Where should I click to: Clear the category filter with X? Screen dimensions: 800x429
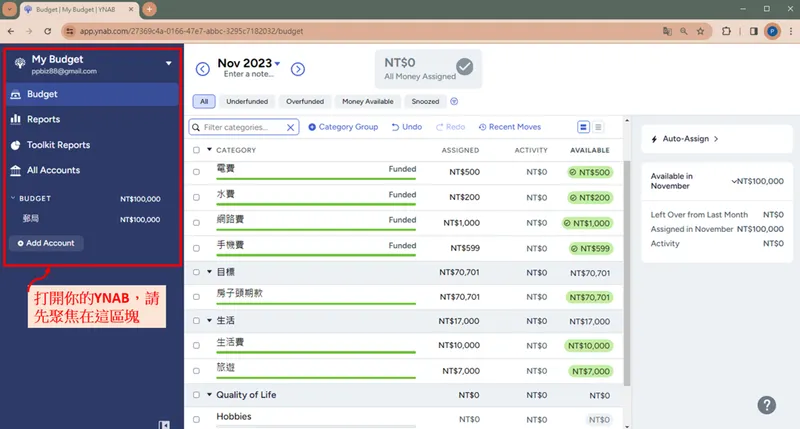point(290,128)
